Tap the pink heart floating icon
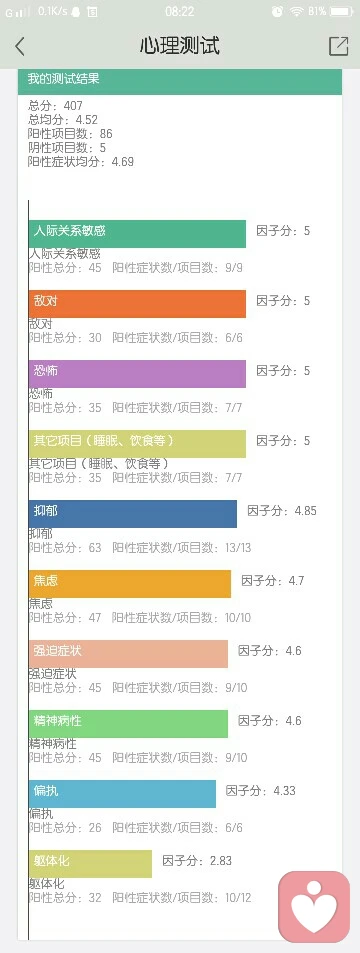This screenshot has width=360, height=953. 314,907
